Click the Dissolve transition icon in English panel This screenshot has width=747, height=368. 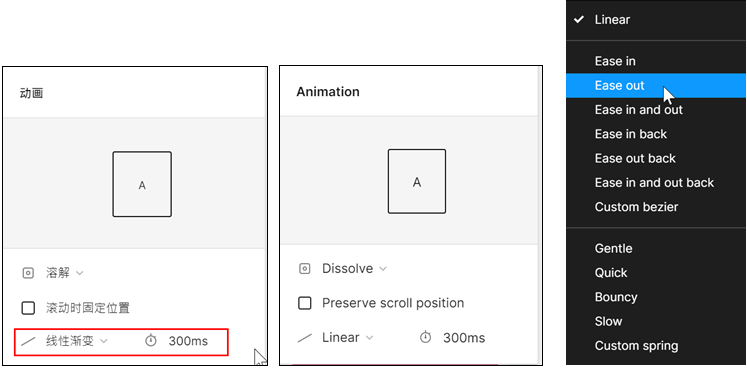pos(304,269)
